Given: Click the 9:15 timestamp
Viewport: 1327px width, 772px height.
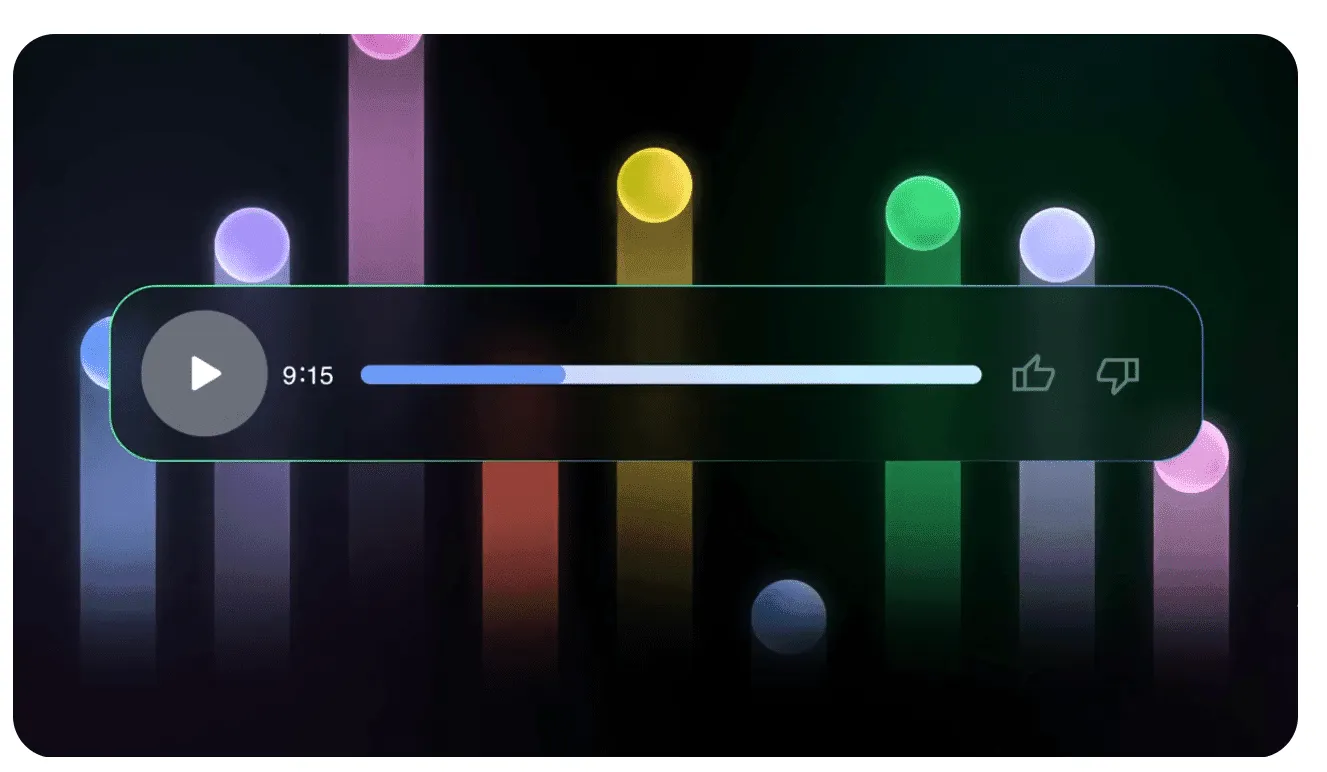Looking at the screenshot, I should point(308,376).
